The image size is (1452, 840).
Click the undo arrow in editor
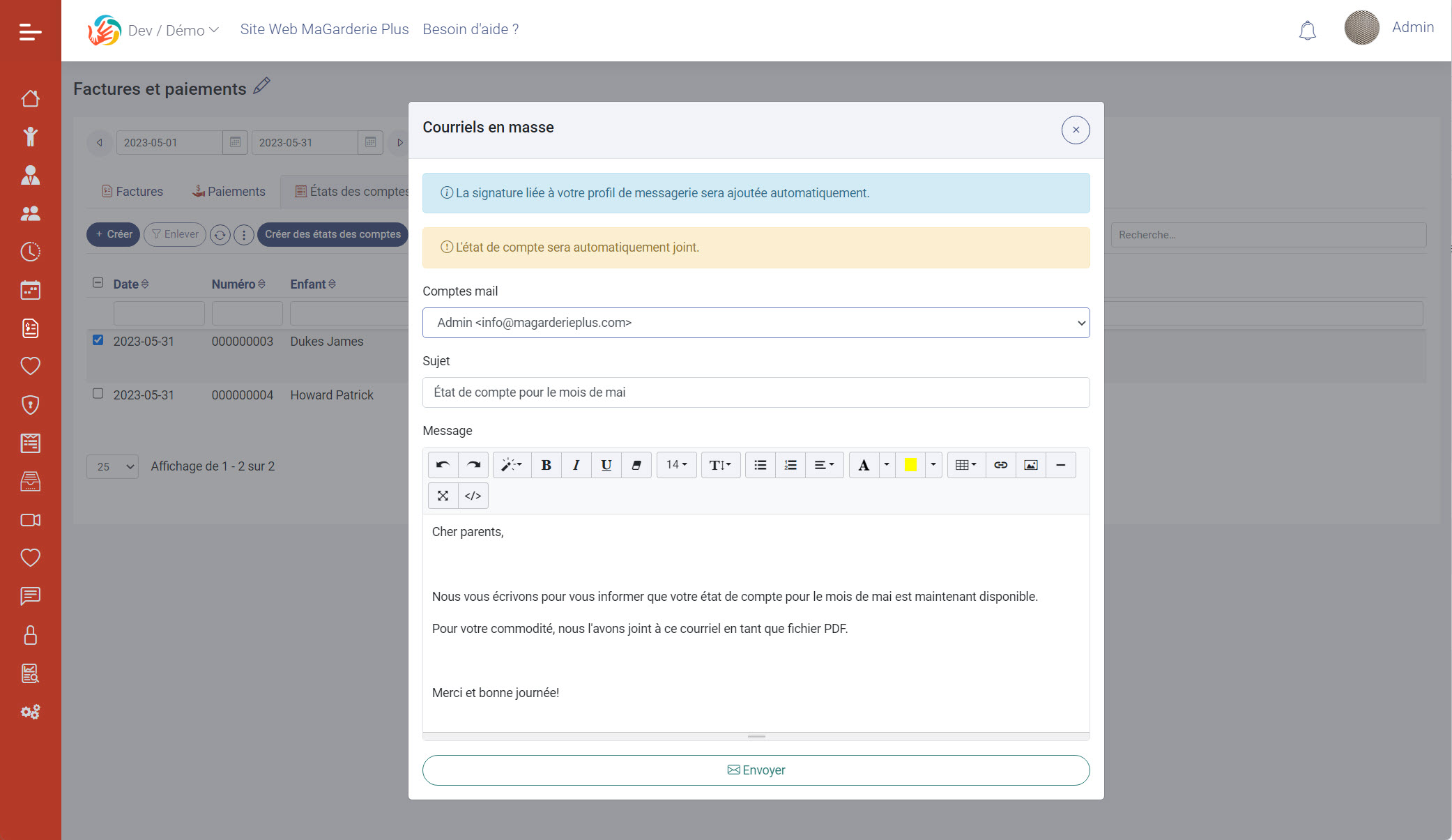pyautogui.click(x=443, y=465)
